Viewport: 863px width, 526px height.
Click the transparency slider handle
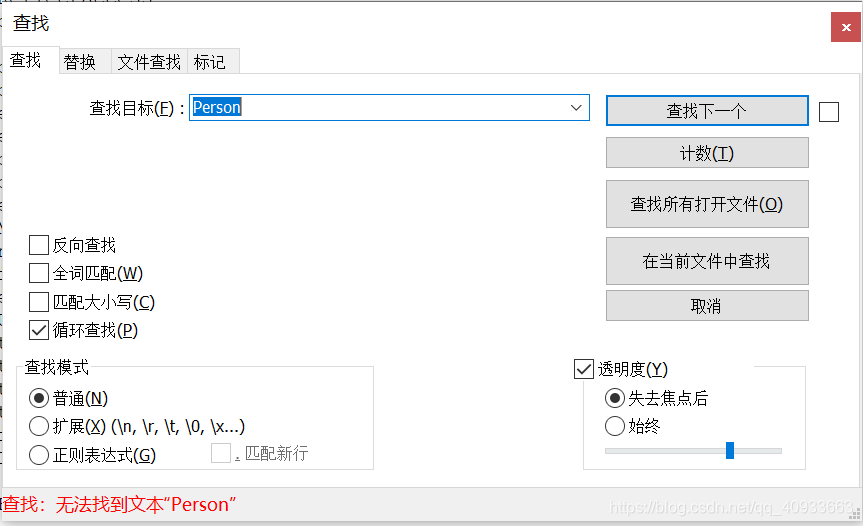point(730,450)
